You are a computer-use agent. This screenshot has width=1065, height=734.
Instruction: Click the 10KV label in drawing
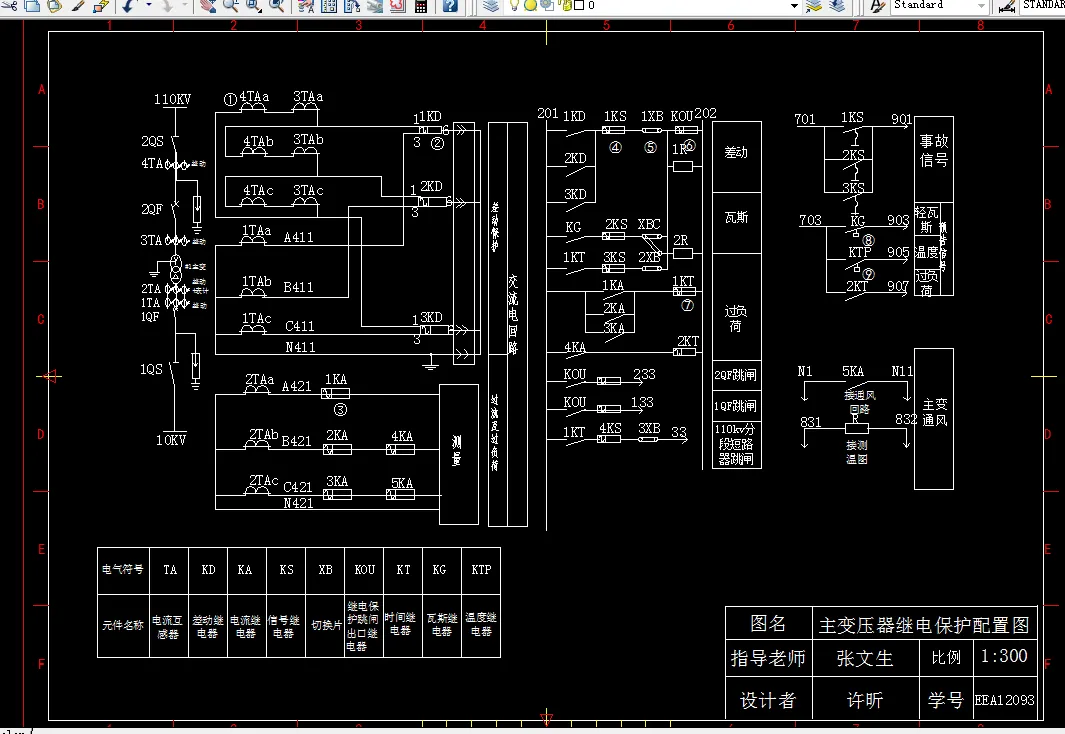[x=171, y=440]
